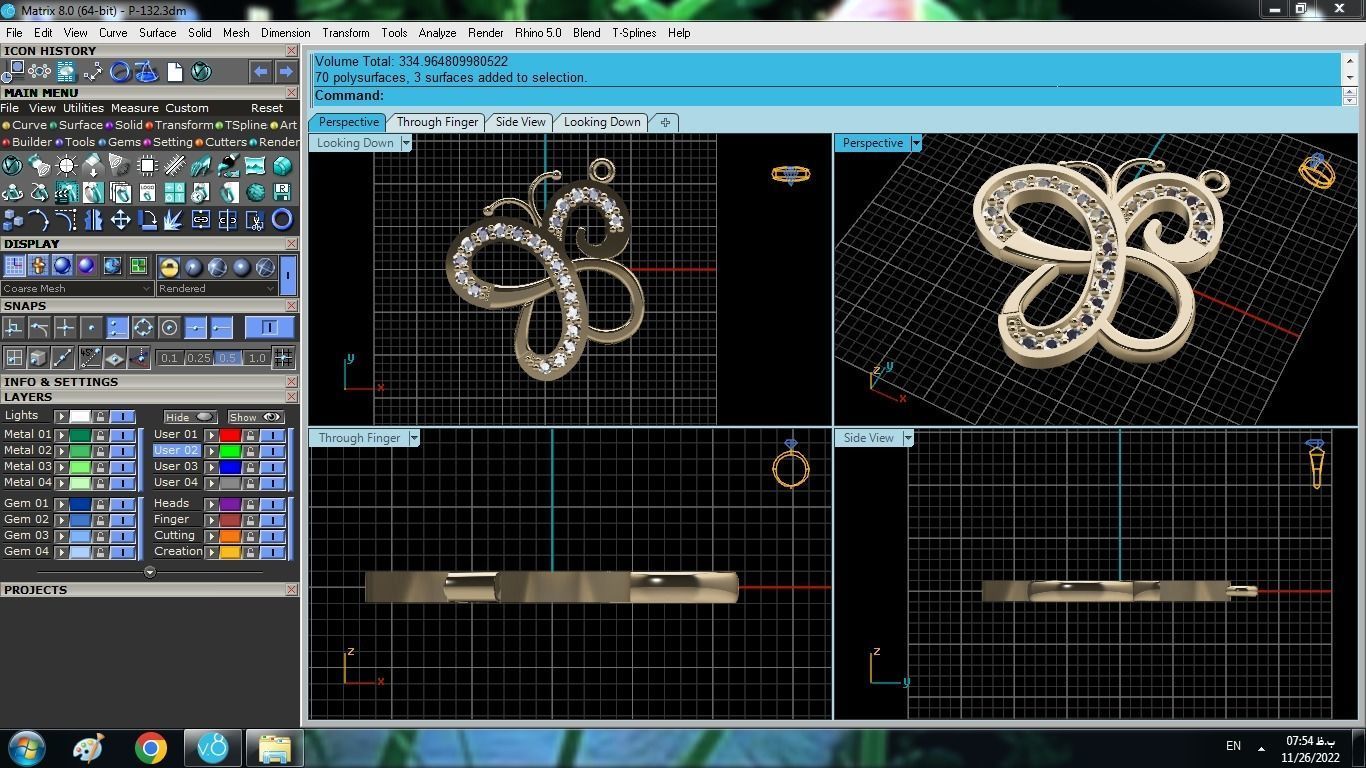Click the four-way move arrows icon
Viewport: 1366px width, 768px height.
121,219
